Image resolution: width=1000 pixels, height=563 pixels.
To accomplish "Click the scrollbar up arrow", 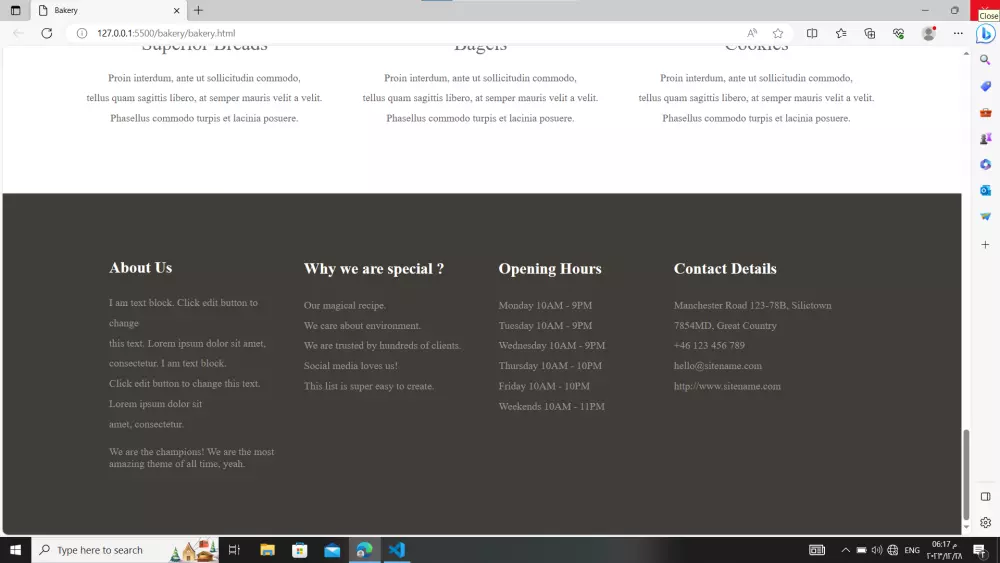I will (x=966, y=54).
